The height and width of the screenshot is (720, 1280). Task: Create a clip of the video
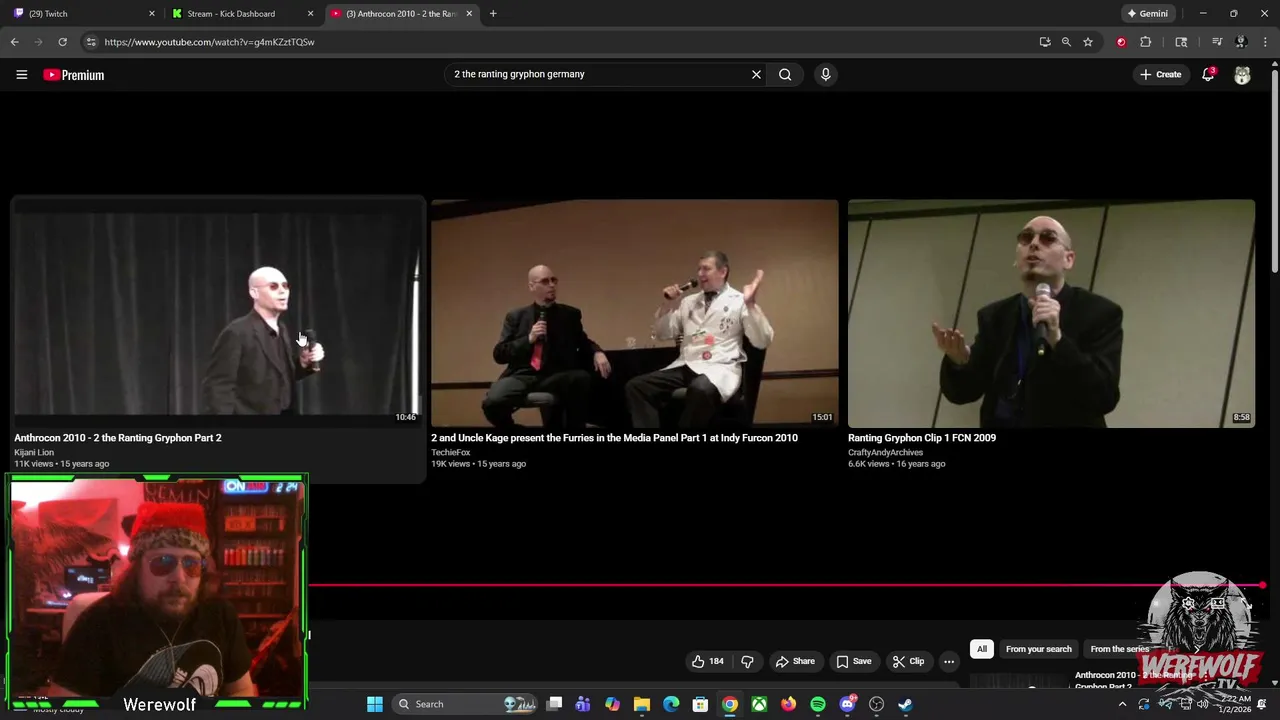tap(909, 661)
